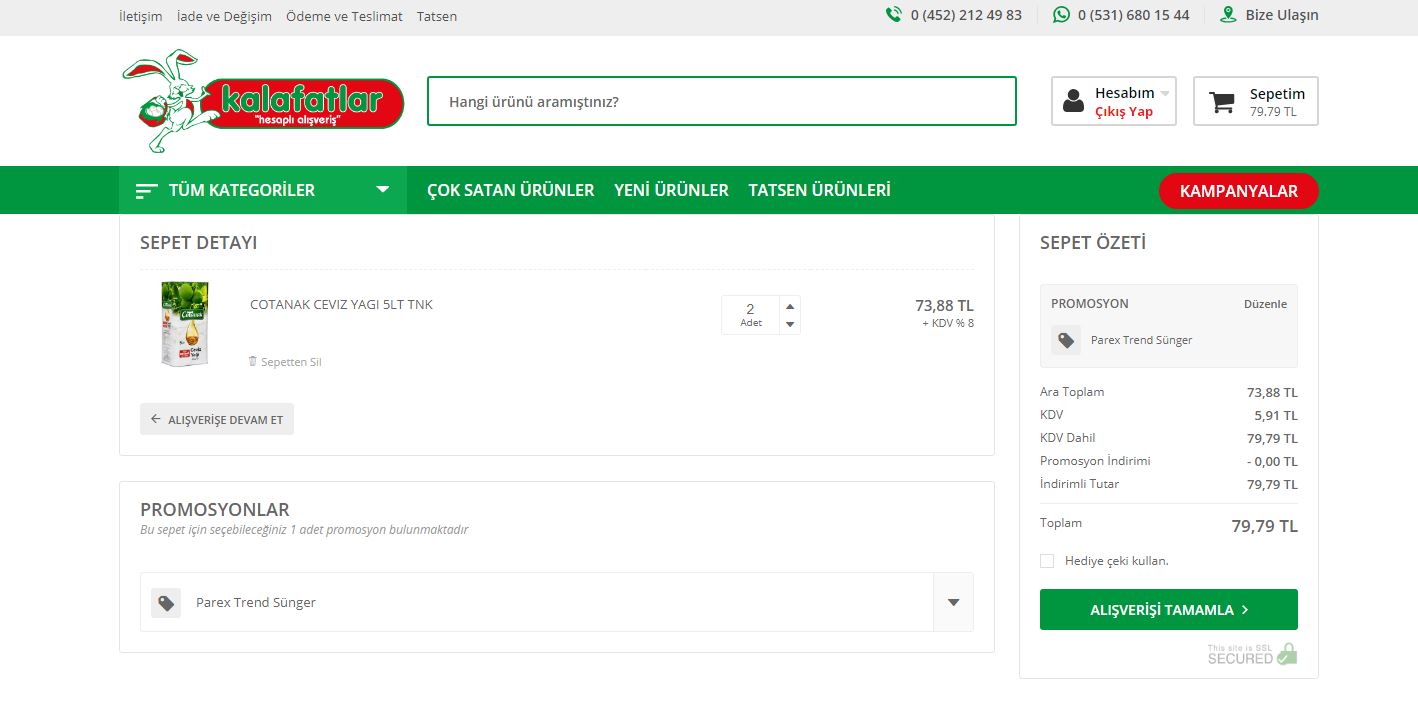Click the Parex Trend Sünger text in Sepet Özeti
This screenshot has width=1418, height=709.
point(1142,340)
